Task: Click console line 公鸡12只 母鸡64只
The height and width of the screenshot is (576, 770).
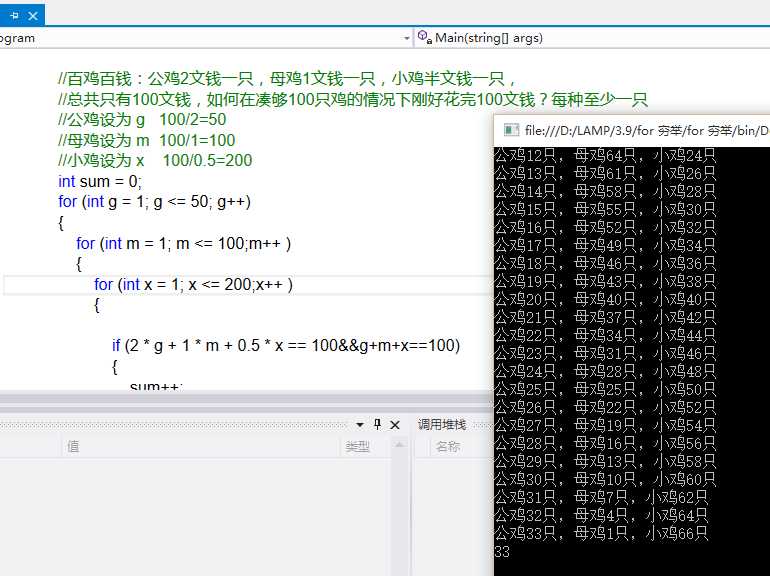Action: click(x=605, y=156)
